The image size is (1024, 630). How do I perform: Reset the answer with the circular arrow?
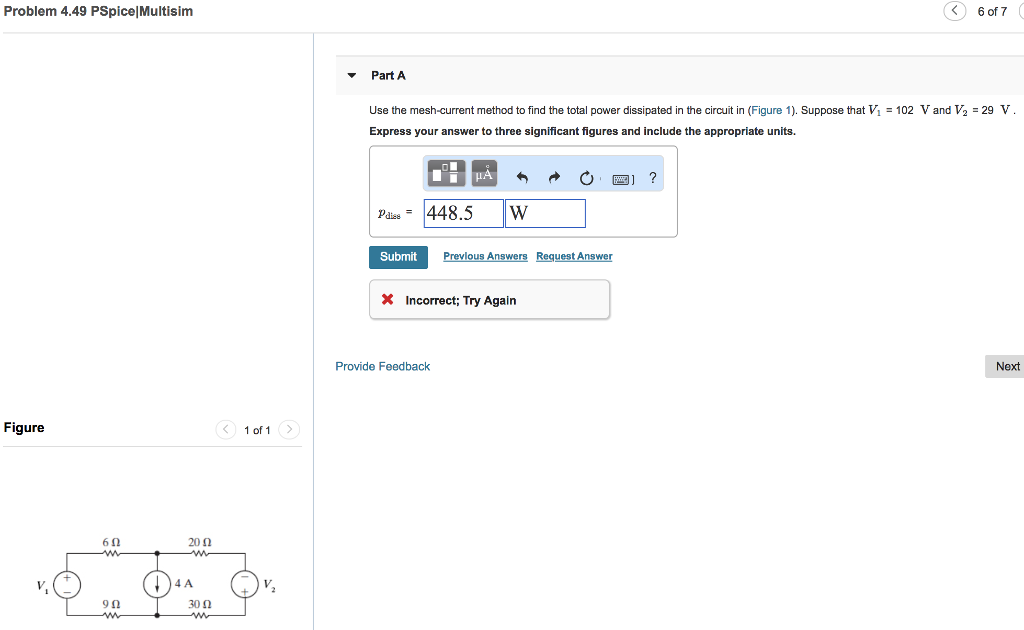(x=586, y=178)
